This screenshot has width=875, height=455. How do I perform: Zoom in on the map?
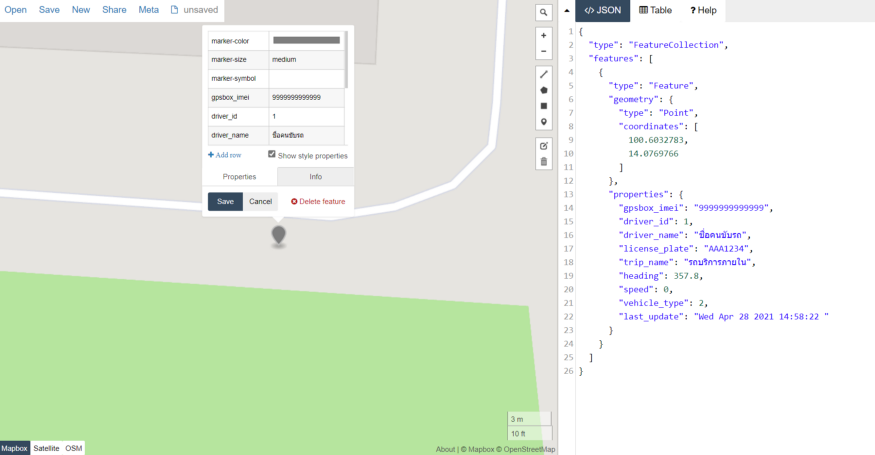[x=543, y=35]
